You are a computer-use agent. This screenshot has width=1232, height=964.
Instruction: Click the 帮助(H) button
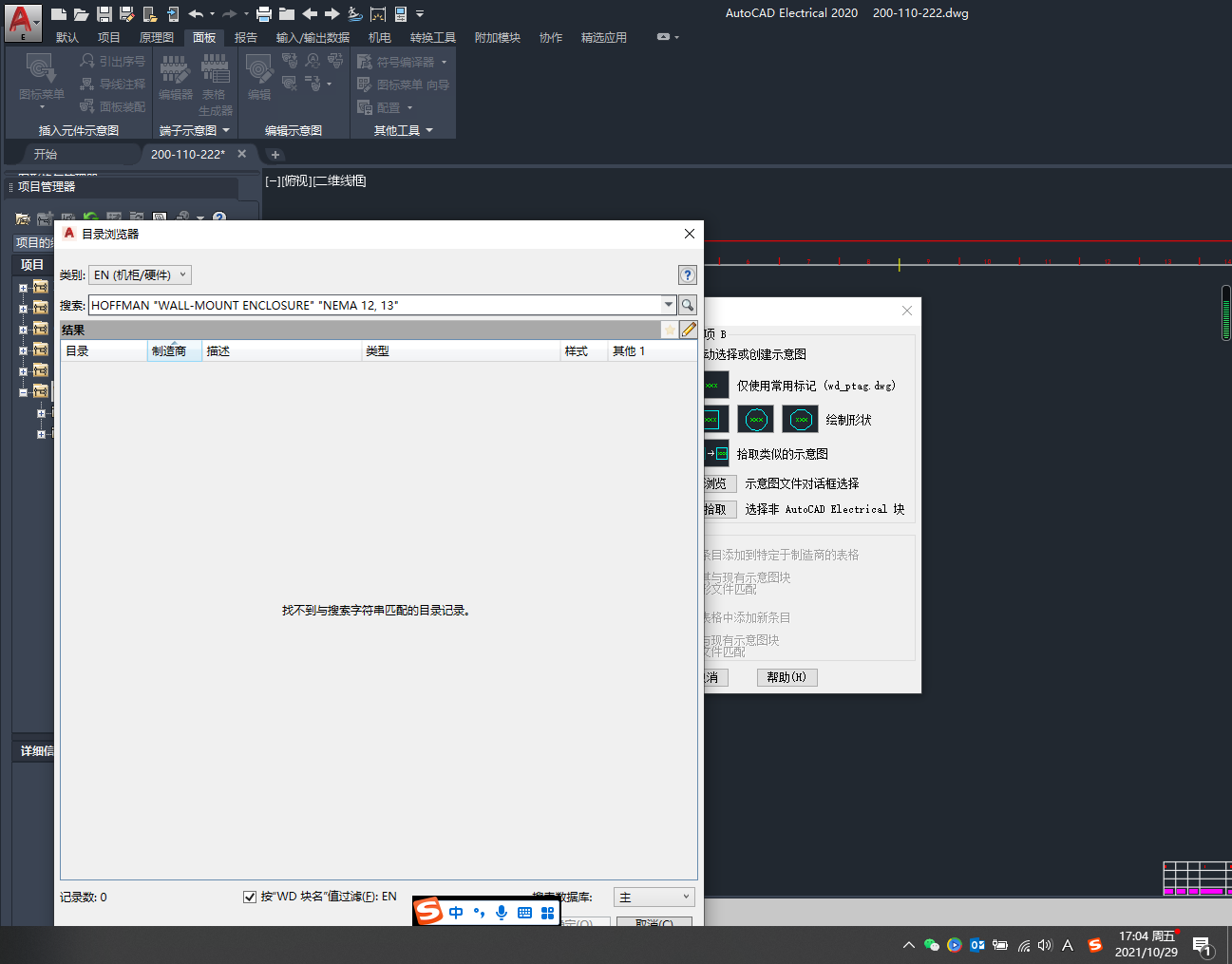787,677
